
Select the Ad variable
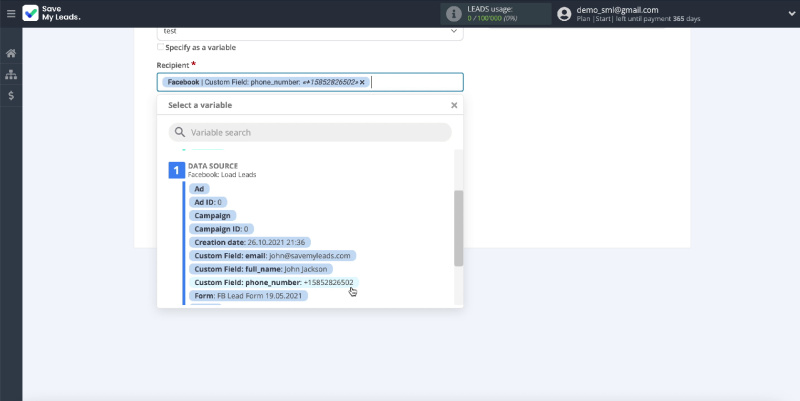(x=199, y=189)
